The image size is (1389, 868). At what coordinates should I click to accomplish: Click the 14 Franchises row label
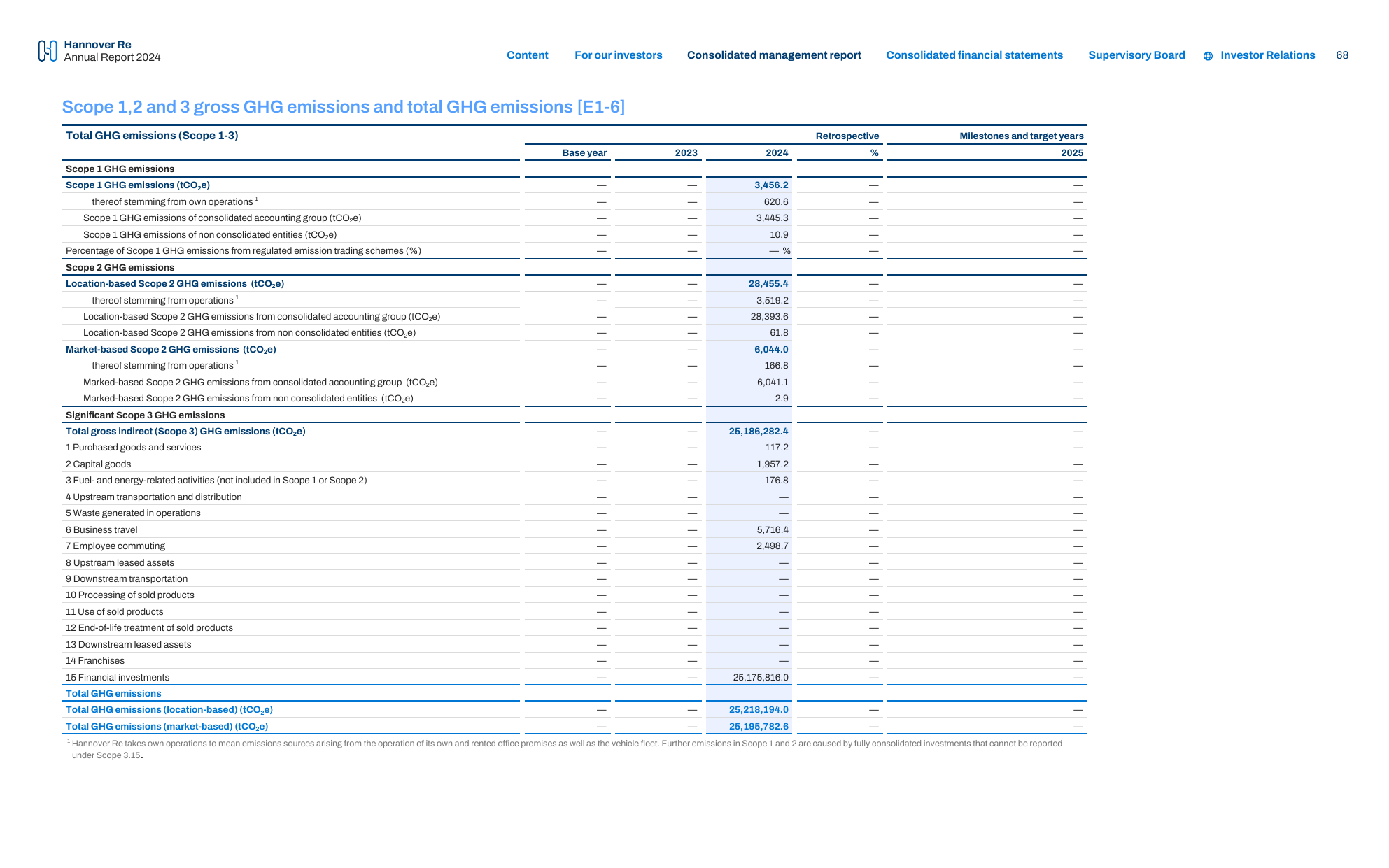[94, 661]
